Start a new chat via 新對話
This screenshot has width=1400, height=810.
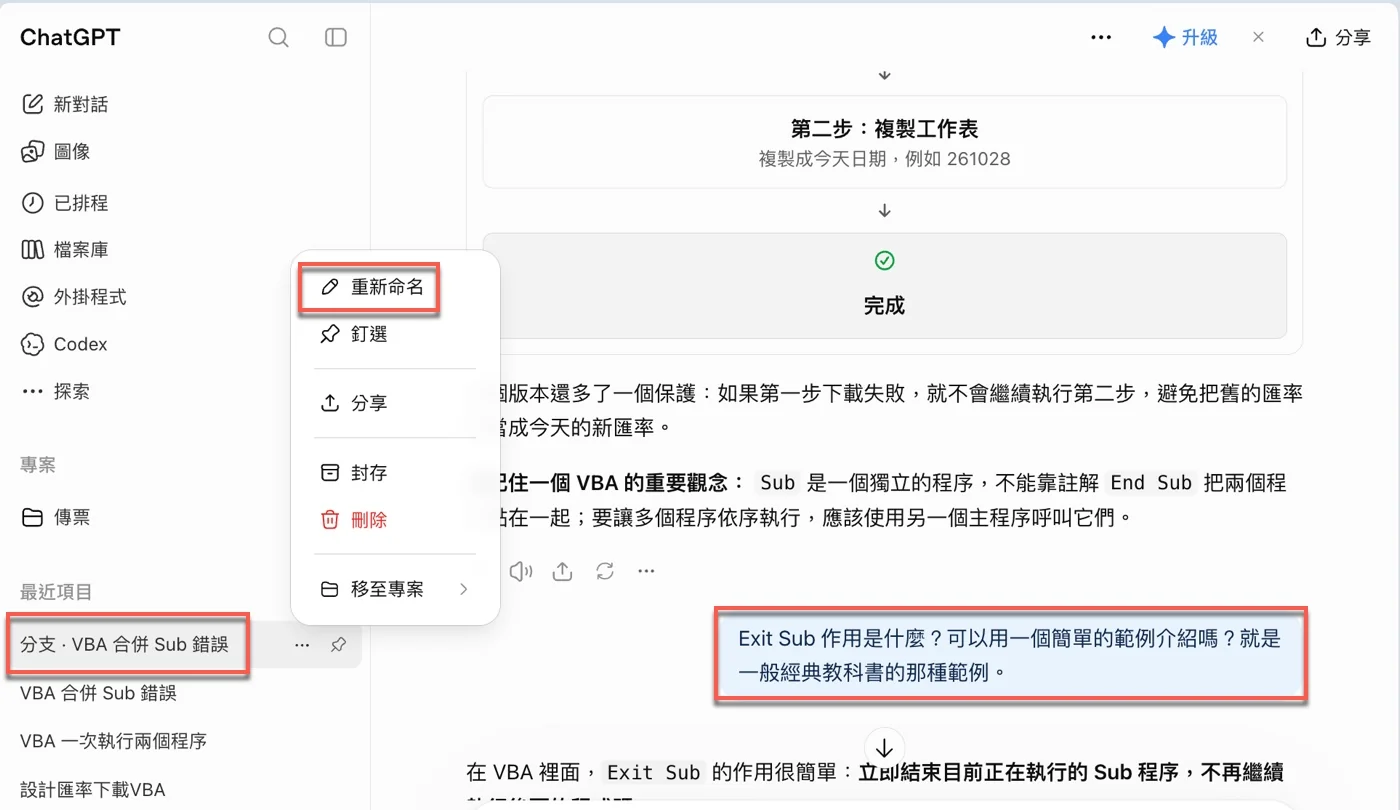pyautogui.click(x=65, y=104)
